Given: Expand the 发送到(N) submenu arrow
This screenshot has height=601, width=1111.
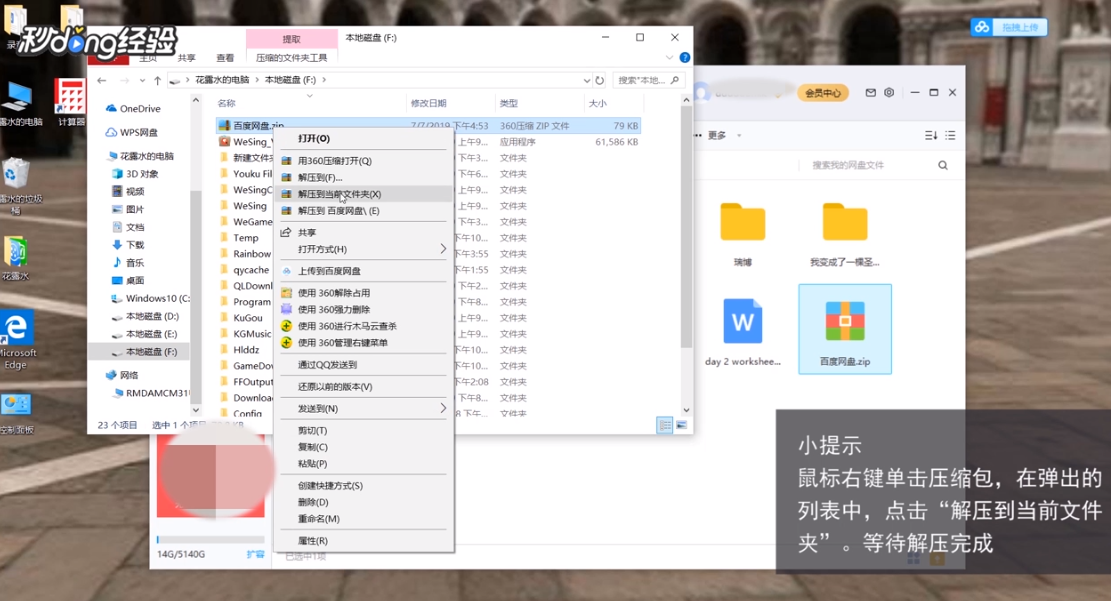Looking at the screenshot, I should coord(445,408).
